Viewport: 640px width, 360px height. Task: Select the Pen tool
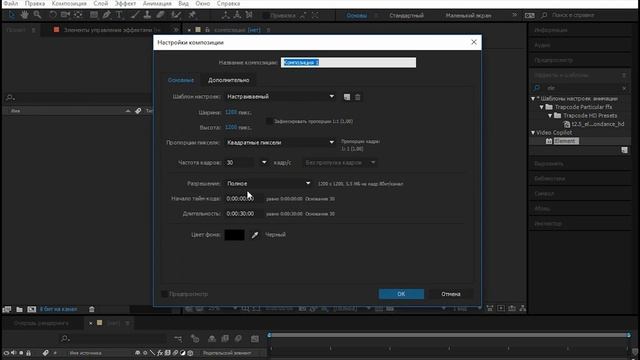coord(107,15)
